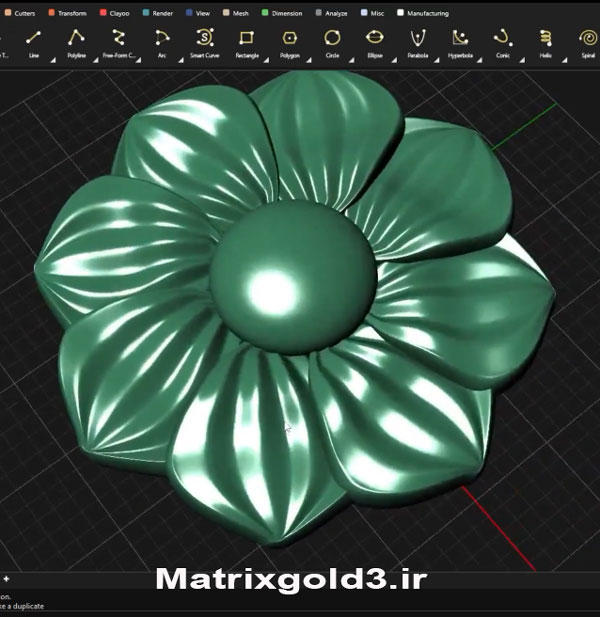Go to the View tab
Image resolution: width=600 pixels, height=617 pixels.
point(198,13)
